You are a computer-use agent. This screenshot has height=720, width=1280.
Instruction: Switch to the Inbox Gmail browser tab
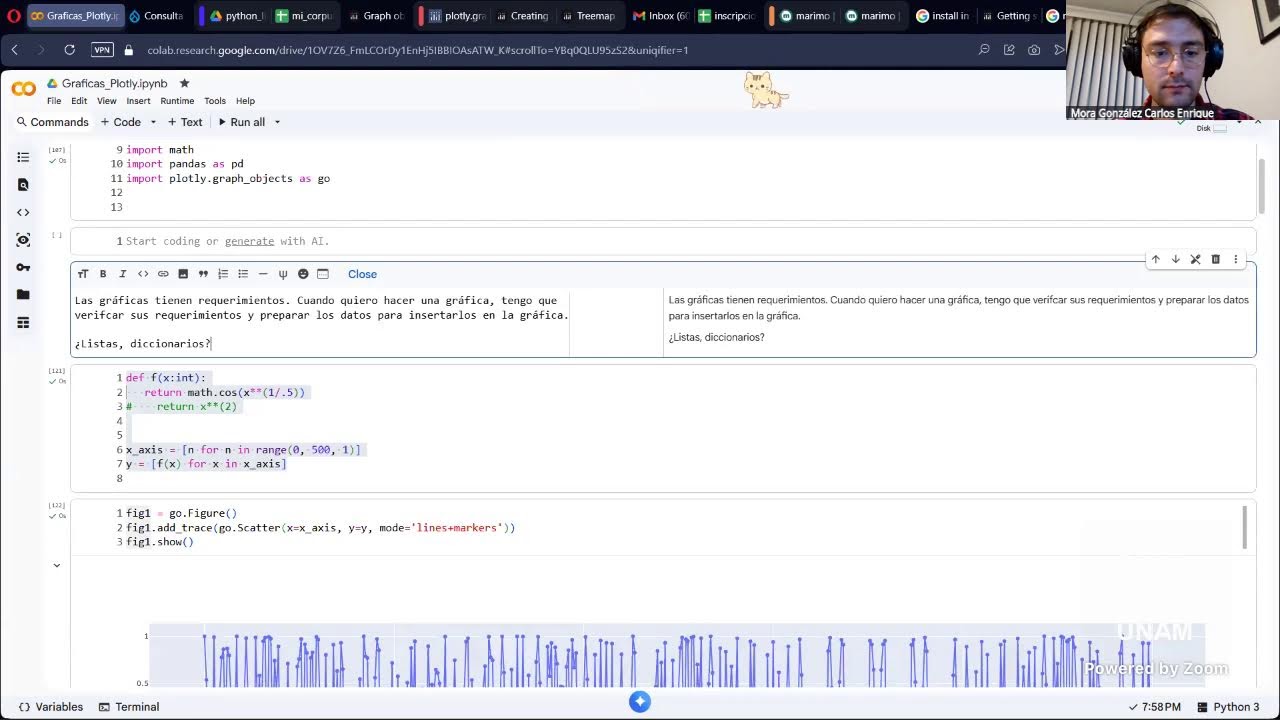pyautogui.click(x=660, y=16)
